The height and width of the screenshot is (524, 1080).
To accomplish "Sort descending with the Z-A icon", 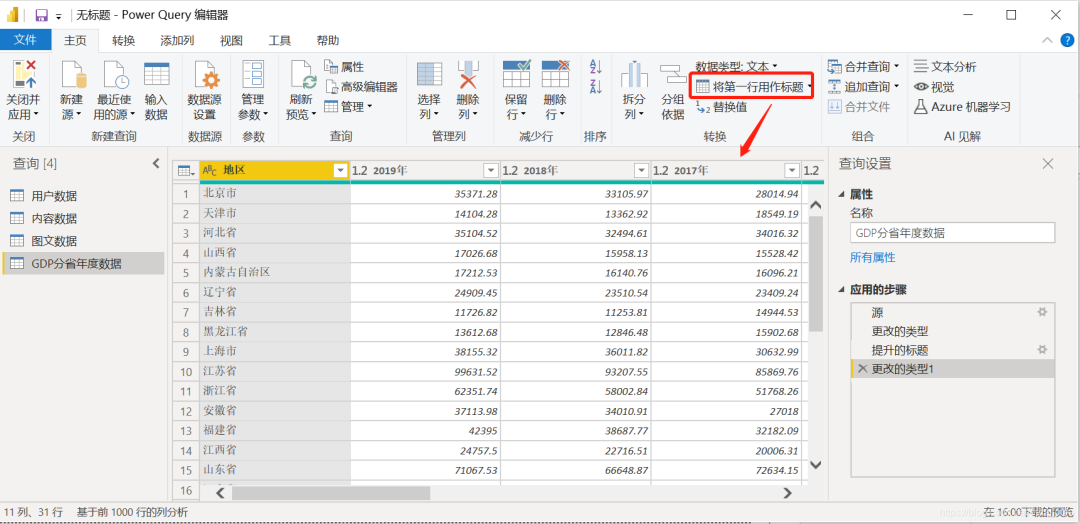I will click(x=596, y=87).
